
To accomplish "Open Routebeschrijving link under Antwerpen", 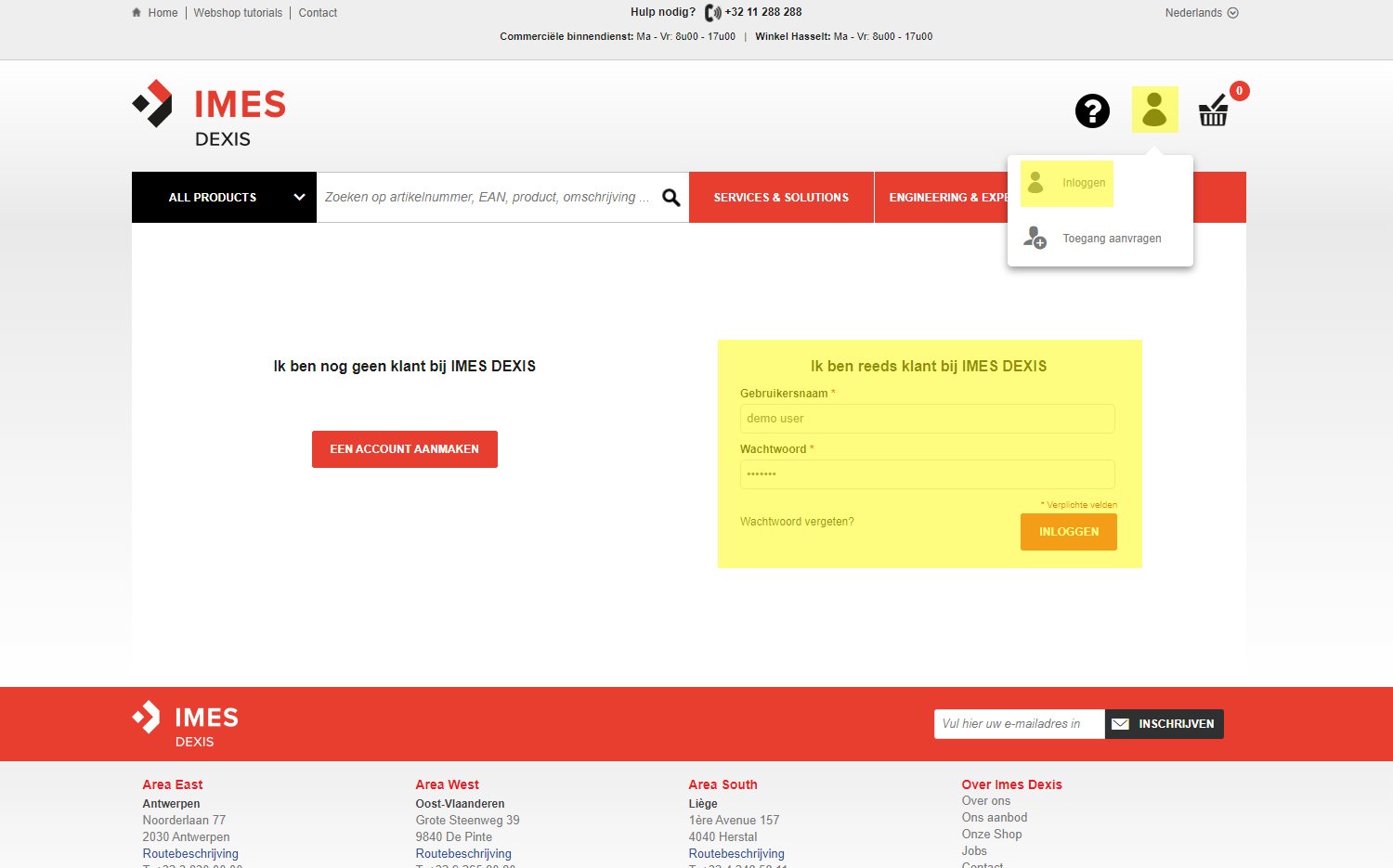I will pos(190,854).
